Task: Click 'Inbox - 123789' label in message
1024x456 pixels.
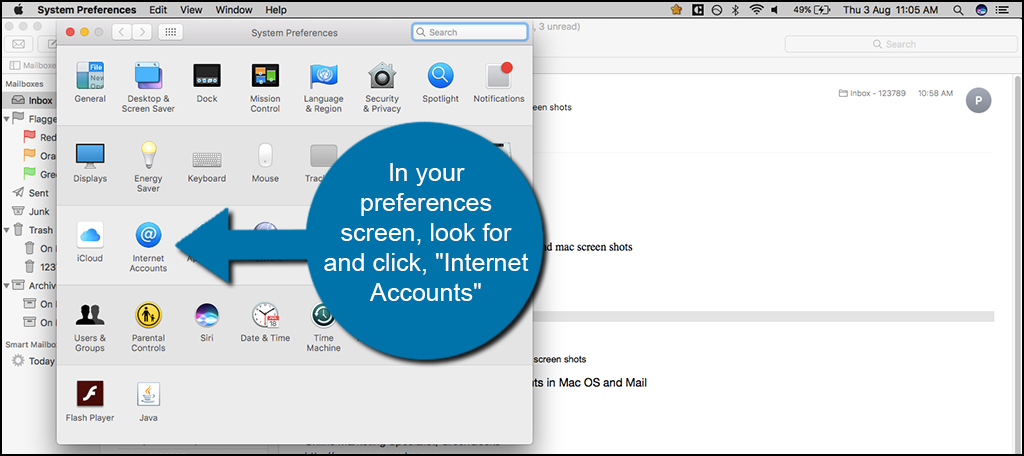Action: [x=872, y=93]
